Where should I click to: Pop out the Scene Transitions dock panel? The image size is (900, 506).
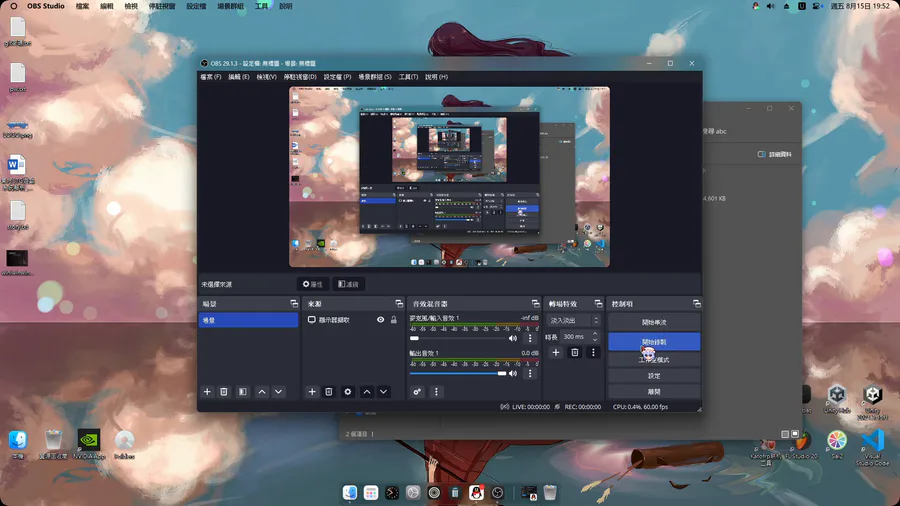[598, 303]
